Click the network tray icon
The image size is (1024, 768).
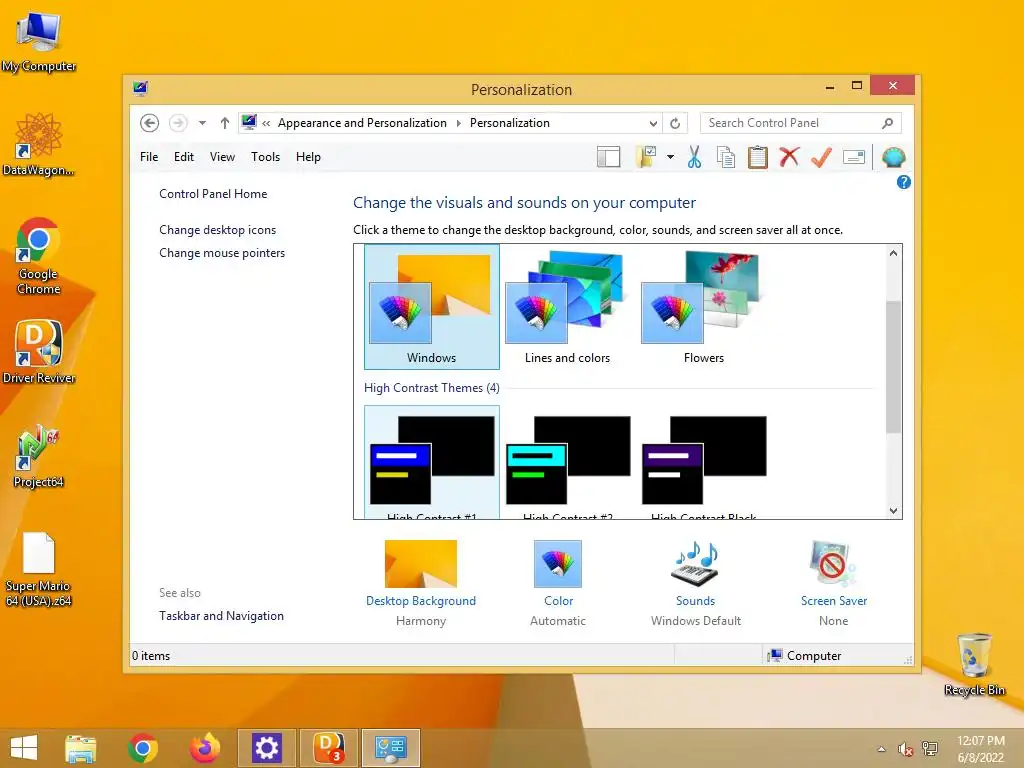tap(929, 749)
